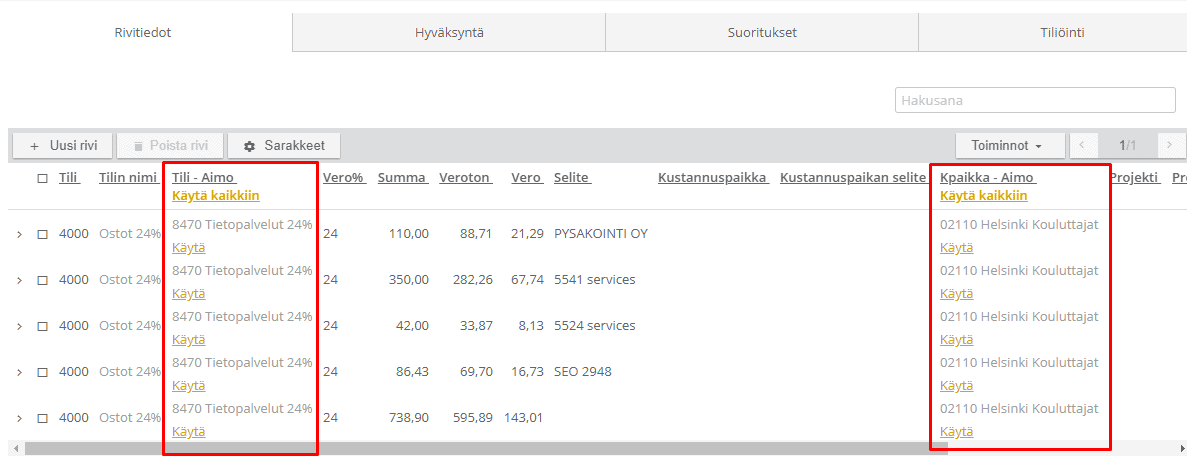The image size is (1187, 456).
Task: Click the Hakusana search field
Action: [x=1034, y=100]
